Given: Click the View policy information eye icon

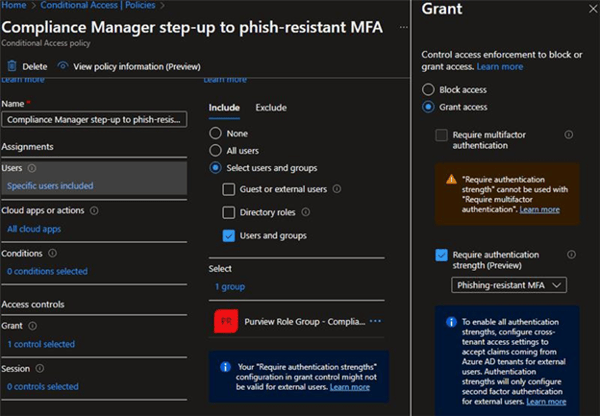Looking at the screenshot, I should click(63, 66).
